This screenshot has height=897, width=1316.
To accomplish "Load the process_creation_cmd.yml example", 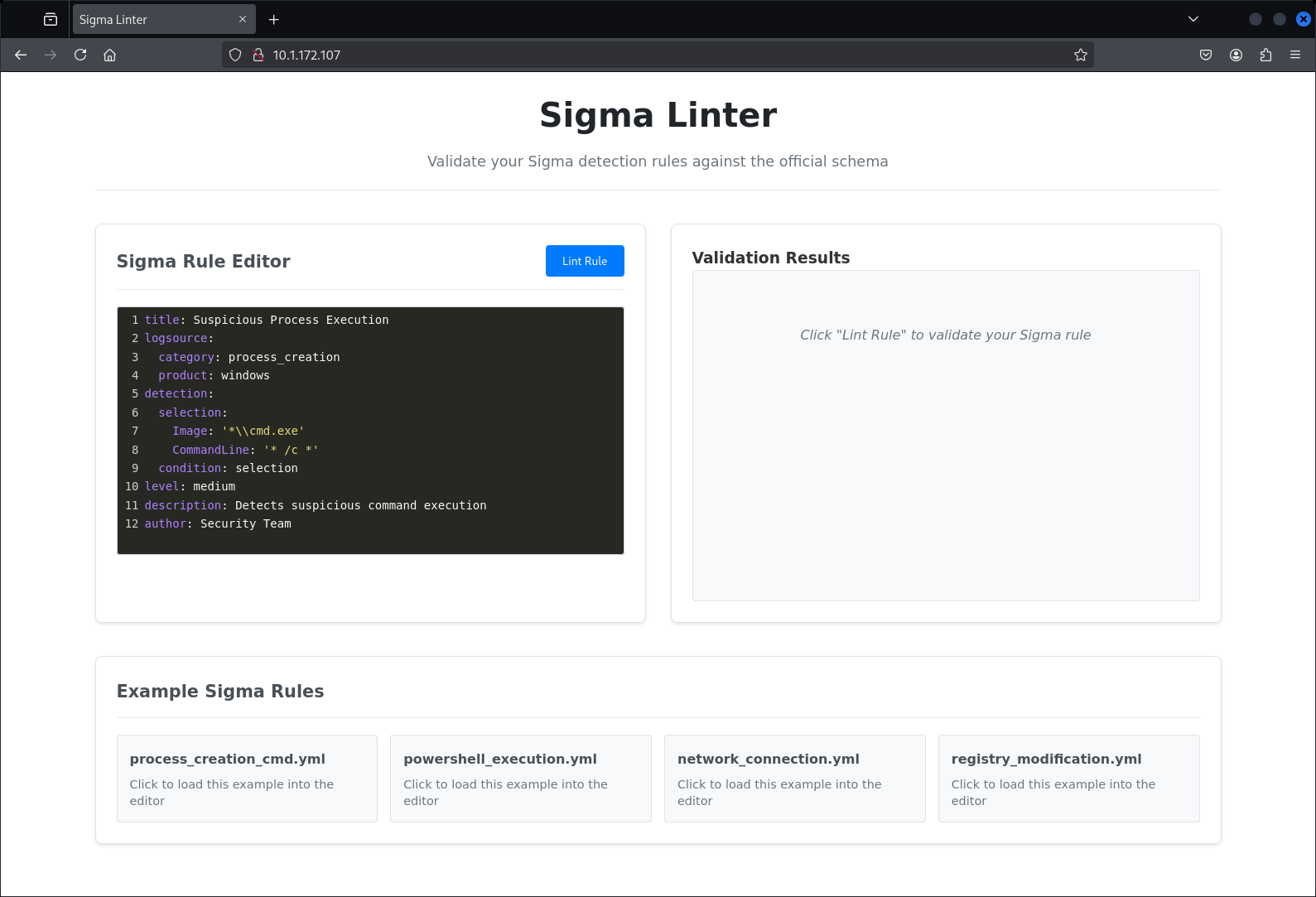I will coord(247,779).
